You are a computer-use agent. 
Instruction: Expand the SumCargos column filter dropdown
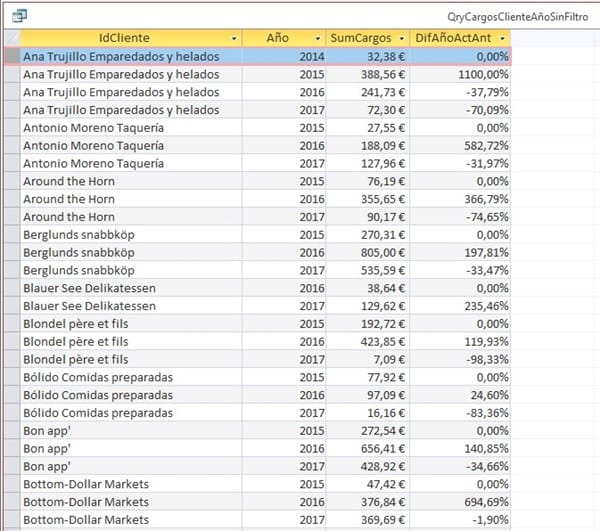401,38
